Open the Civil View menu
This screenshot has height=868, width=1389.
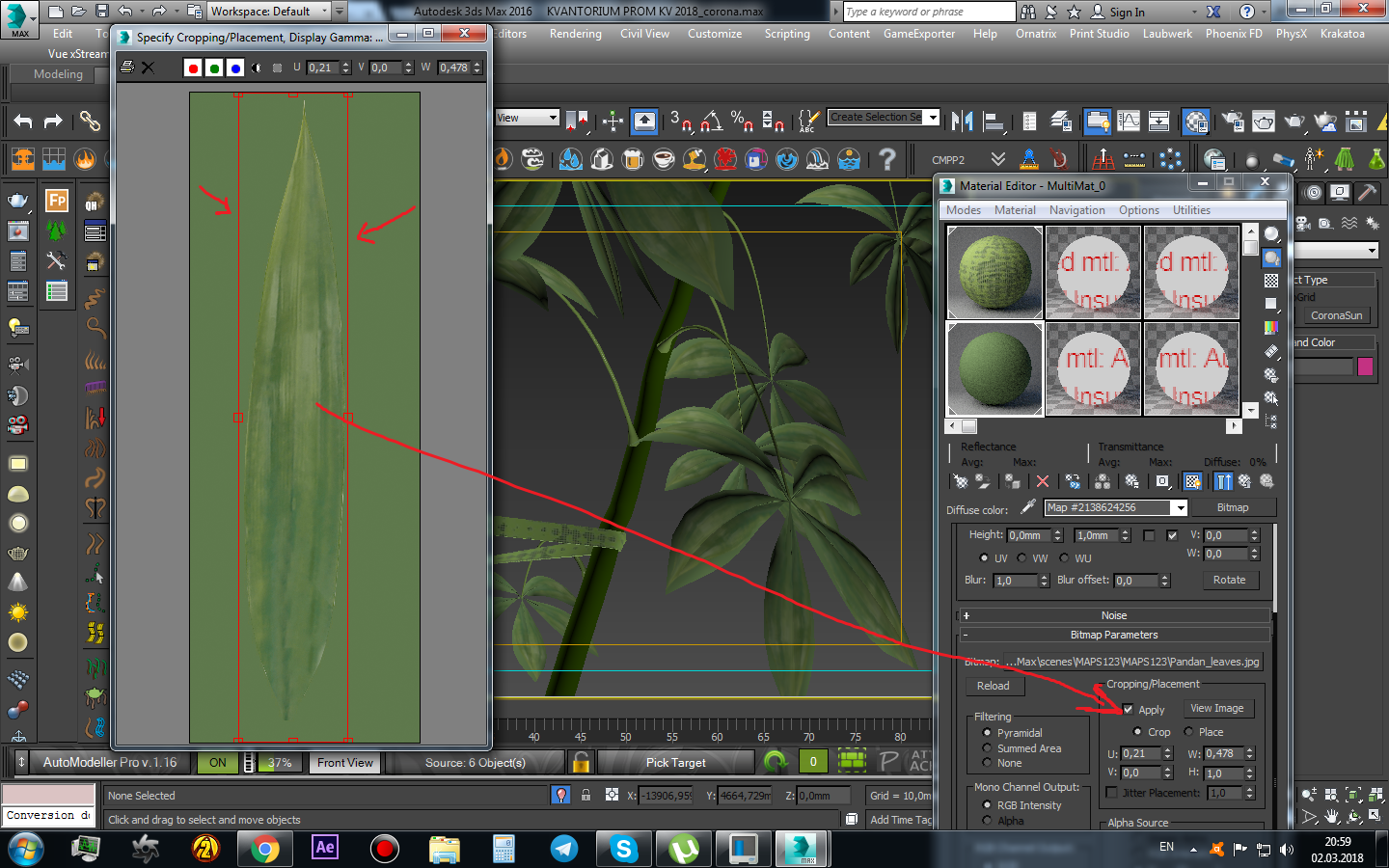[644, 34]
